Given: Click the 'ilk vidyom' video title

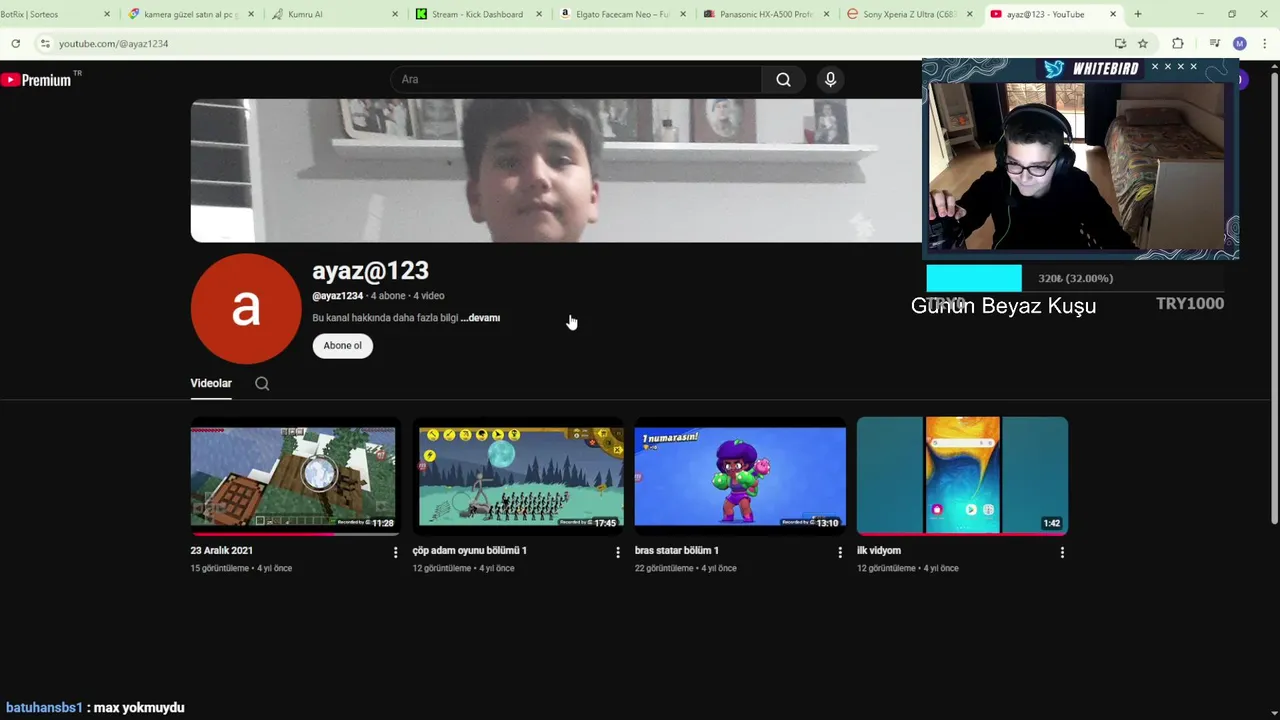Looking at the screenshot, I should point(879,551).
